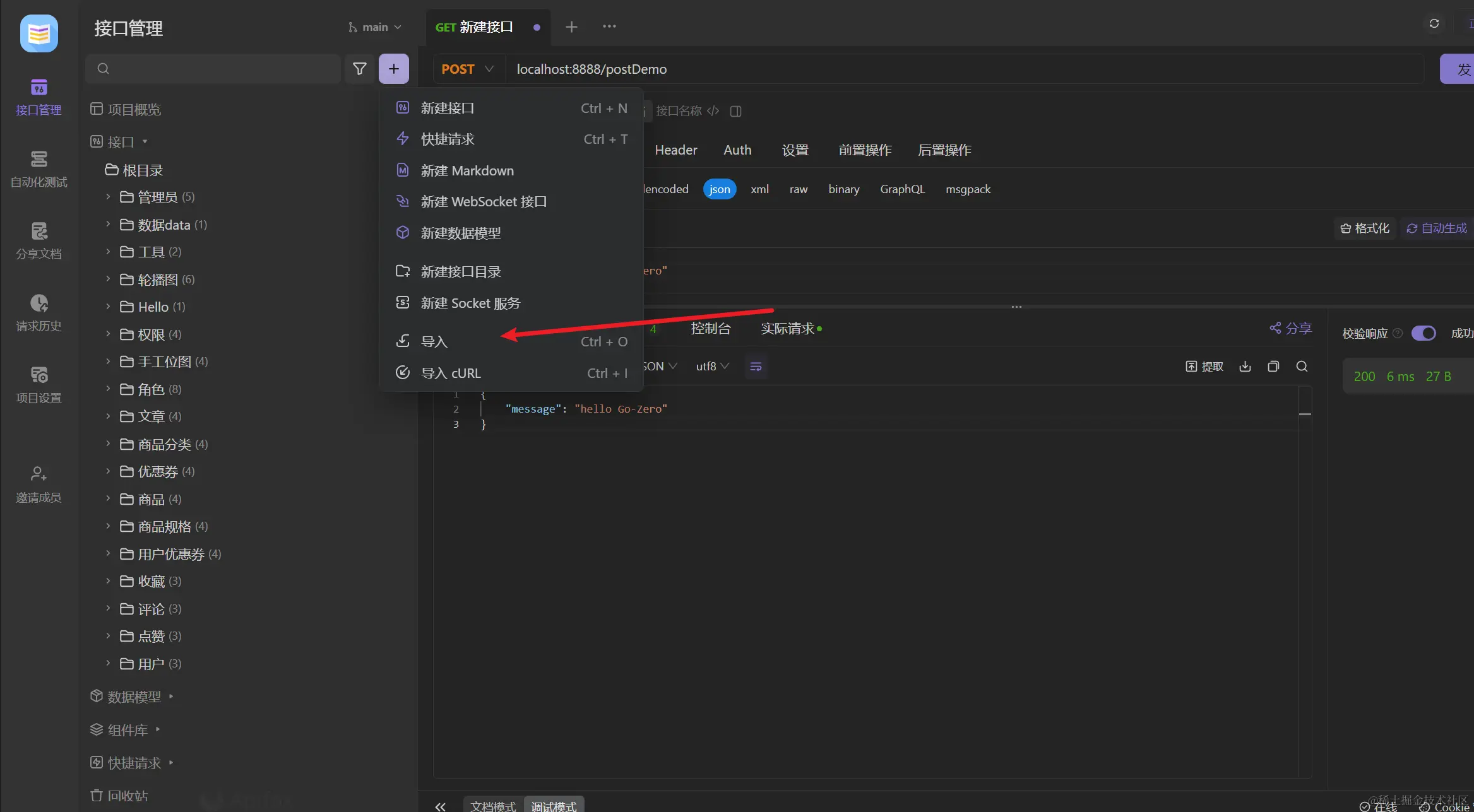Select the raw body type
Image resolution: width=1474 pixels, height=812 pixels.
pyautogui.click(x=798, y=189)
